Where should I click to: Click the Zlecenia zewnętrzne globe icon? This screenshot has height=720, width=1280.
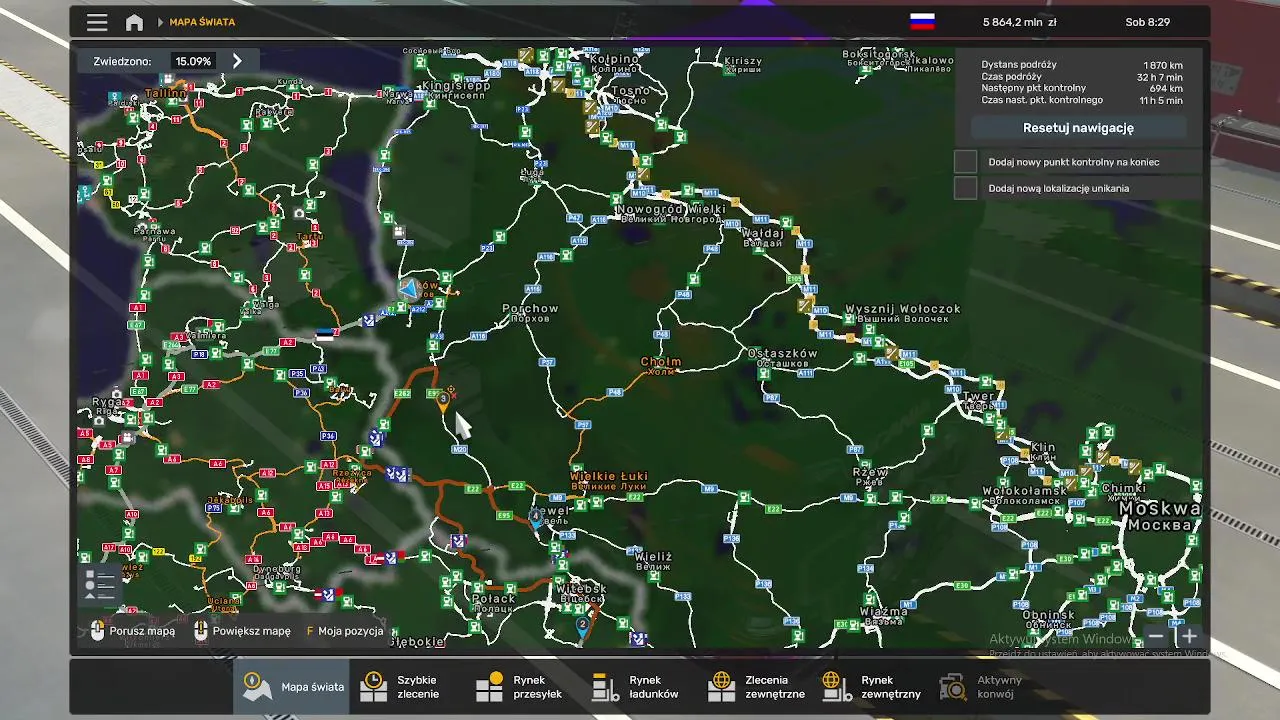(x=721, y=687)
